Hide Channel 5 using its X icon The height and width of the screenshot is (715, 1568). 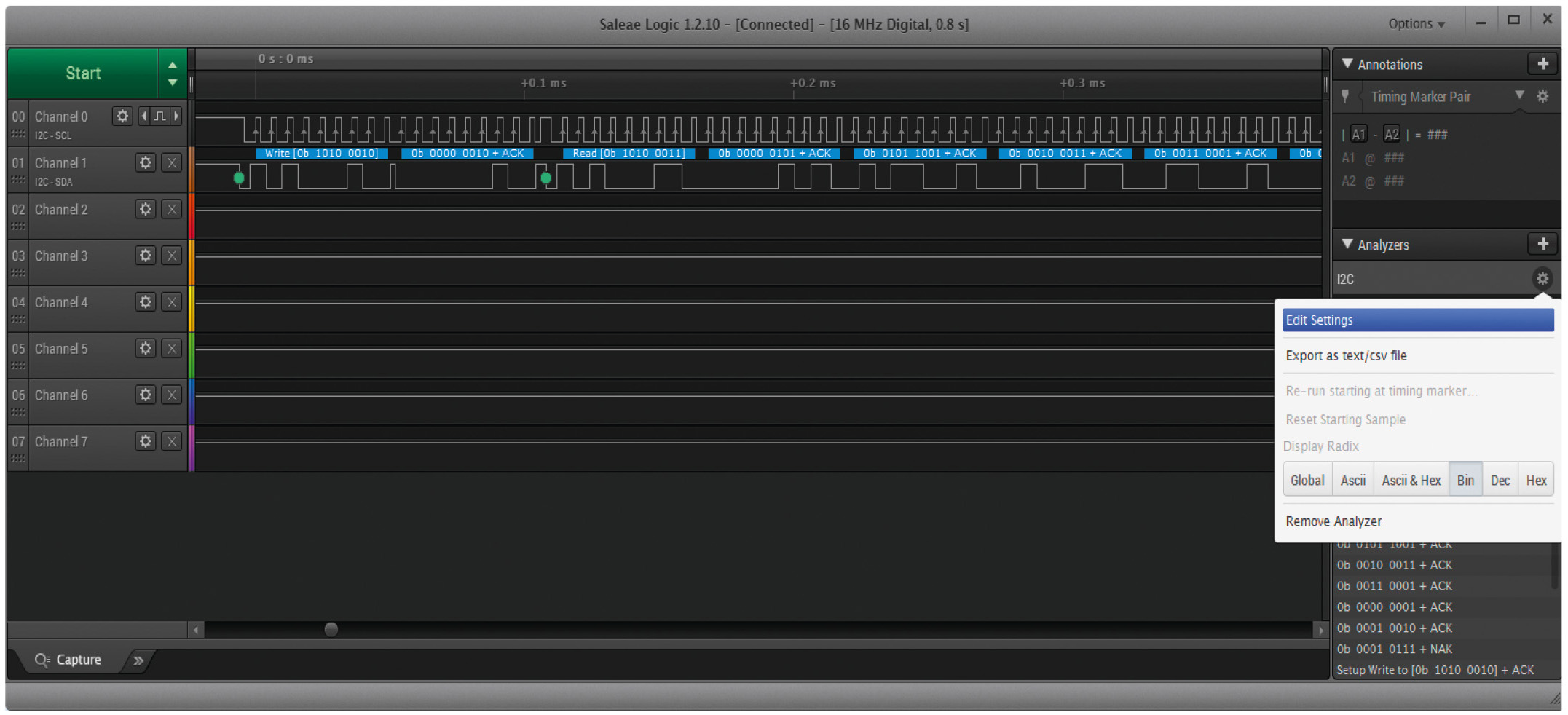[x=171, y=349]
